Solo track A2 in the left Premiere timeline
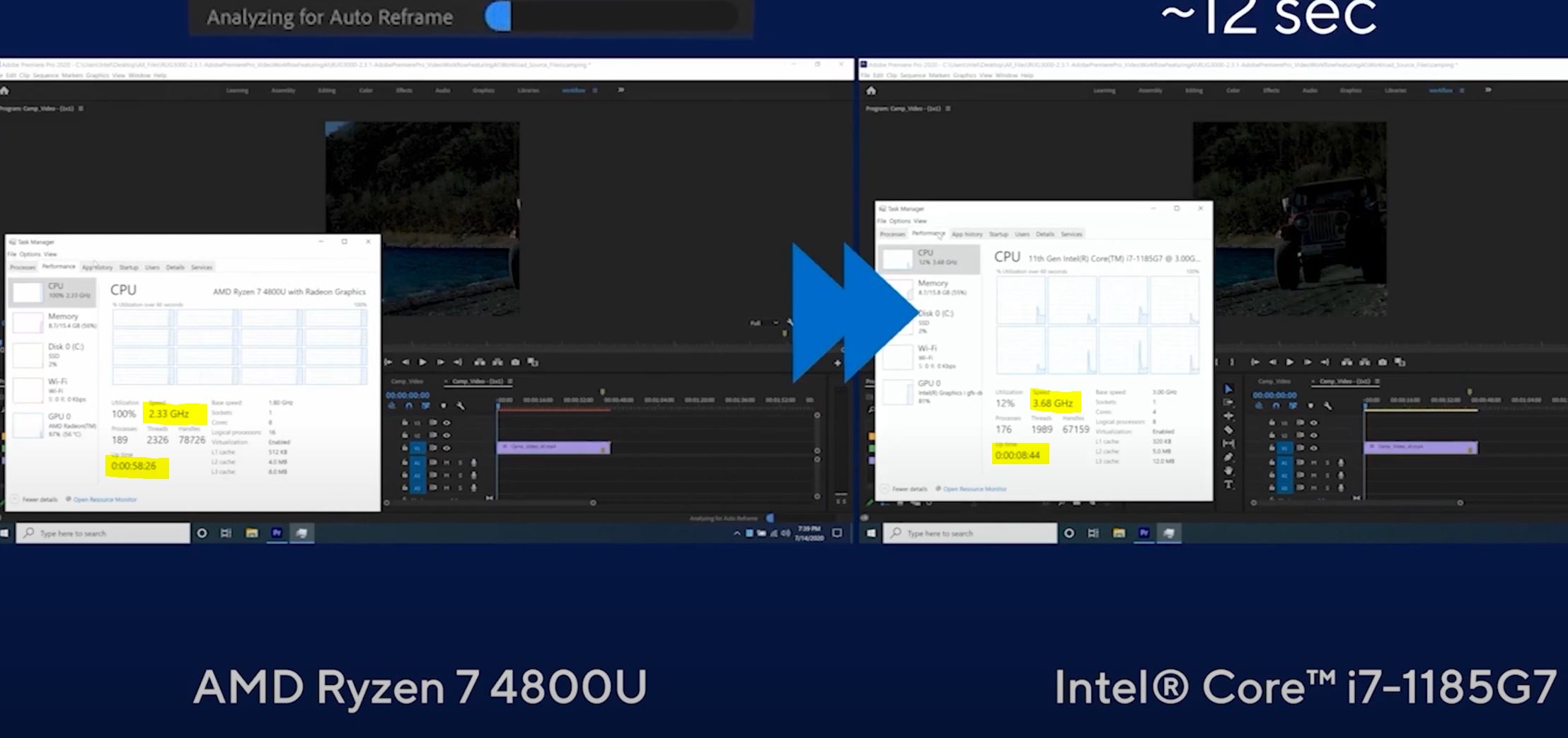 click(460, 475)
